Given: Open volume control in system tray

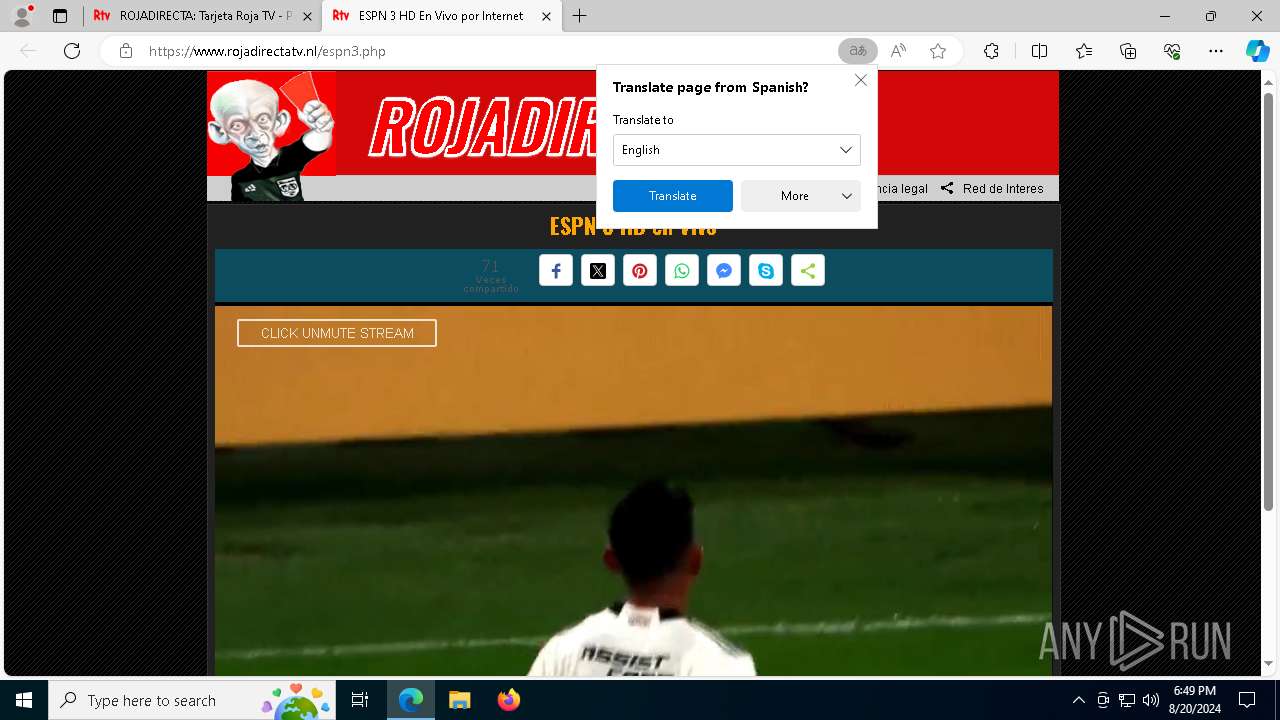Looking at the screenshot, I should (1151, 700).
